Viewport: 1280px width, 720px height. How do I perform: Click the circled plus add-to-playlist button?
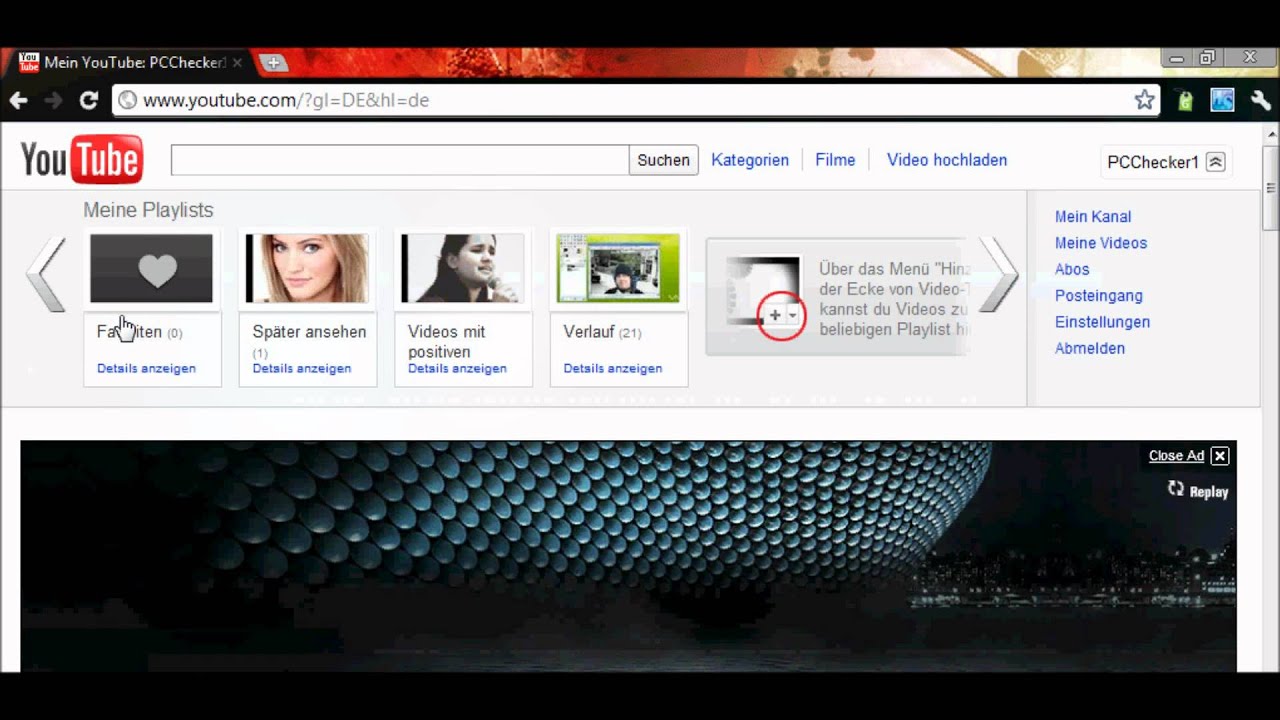pyautogui.click(x=781, y=315)
